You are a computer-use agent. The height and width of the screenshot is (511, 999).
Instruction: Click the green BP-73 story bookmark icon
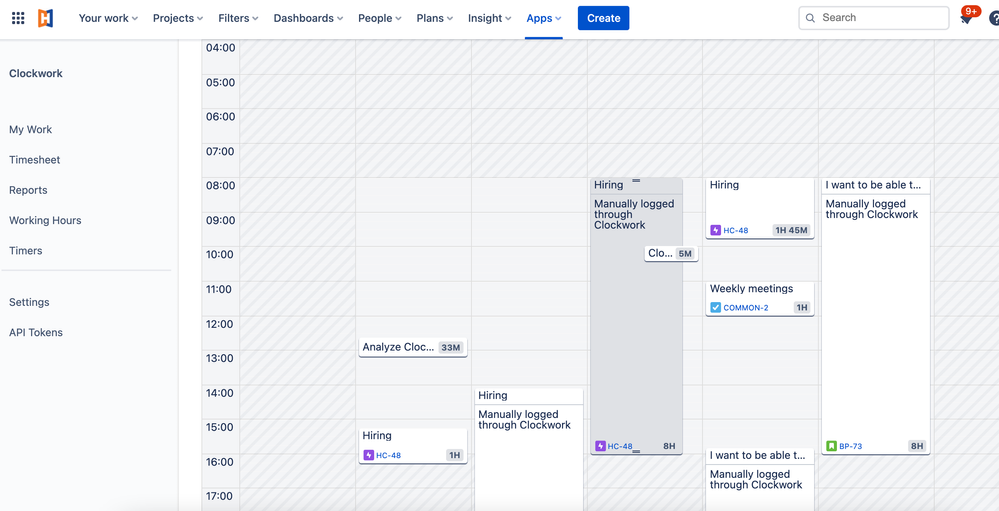(x=831, y=446)
